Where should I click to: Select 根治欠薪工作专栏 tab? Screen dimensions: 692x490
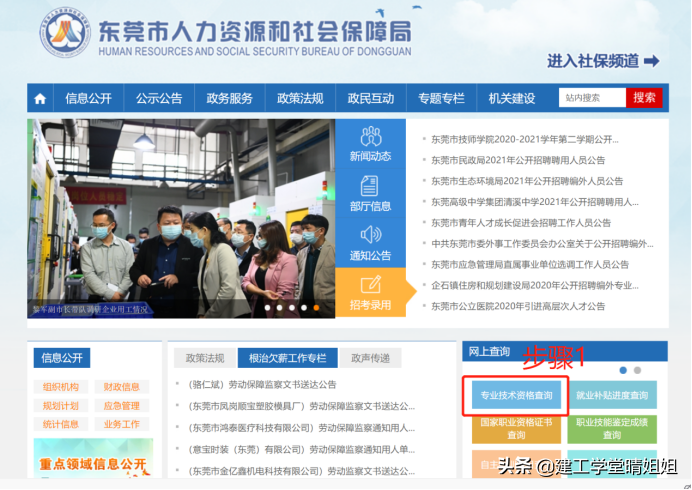tap(287, 358)
